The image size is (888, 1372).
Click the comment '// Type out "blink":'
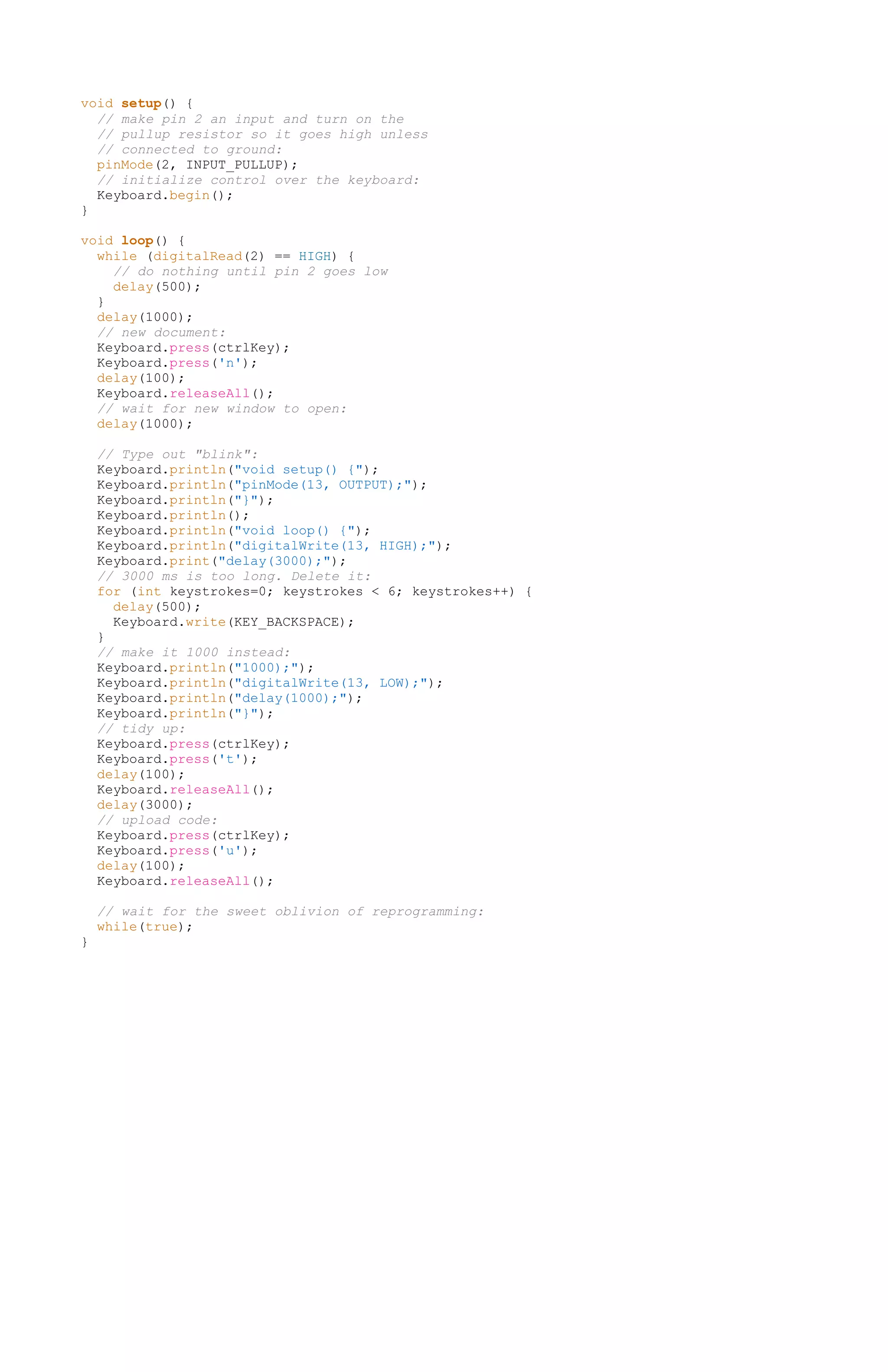click(178, 455)
